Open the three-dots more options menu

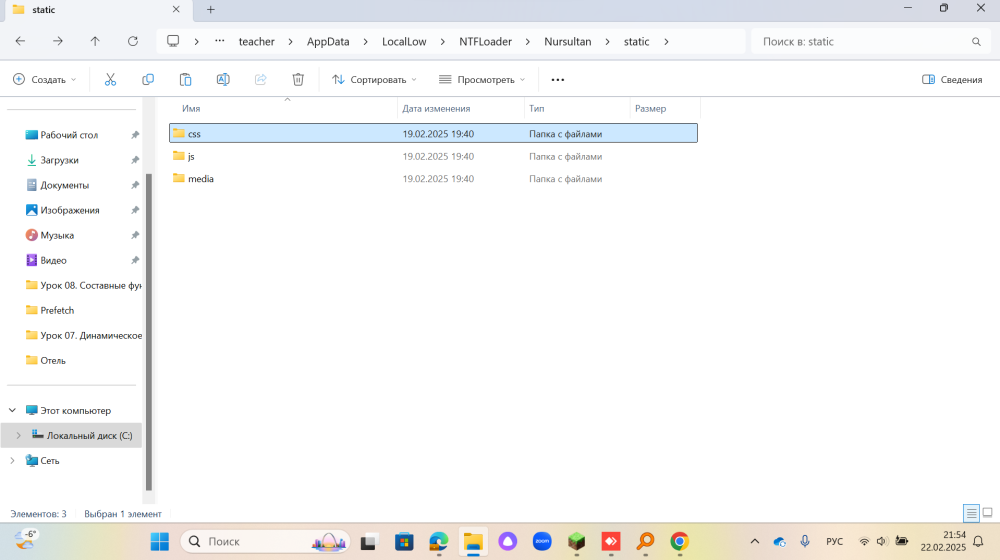(557, 80)
